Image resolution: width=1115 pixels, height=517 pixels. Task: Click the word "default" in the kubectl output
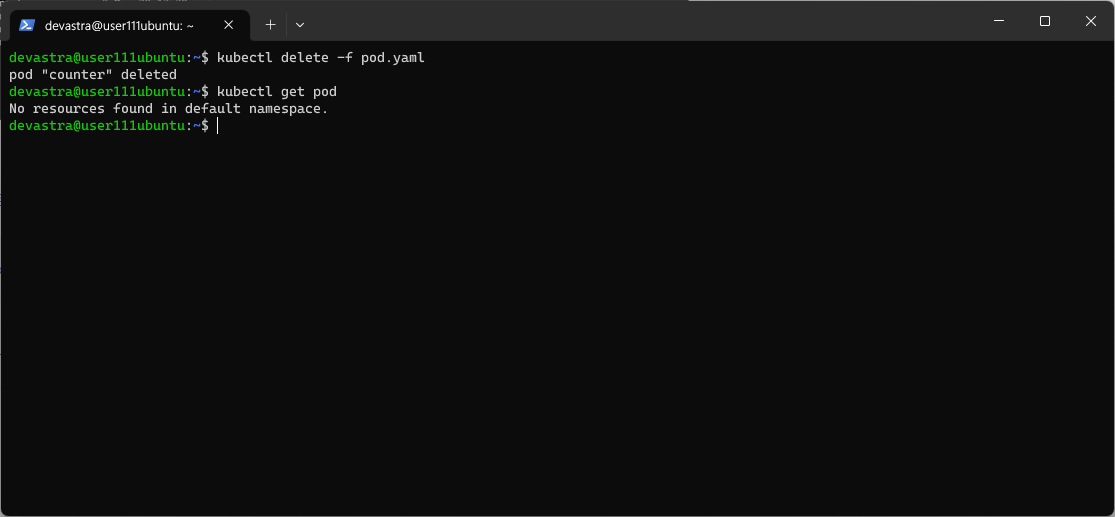tap(213, 109)
